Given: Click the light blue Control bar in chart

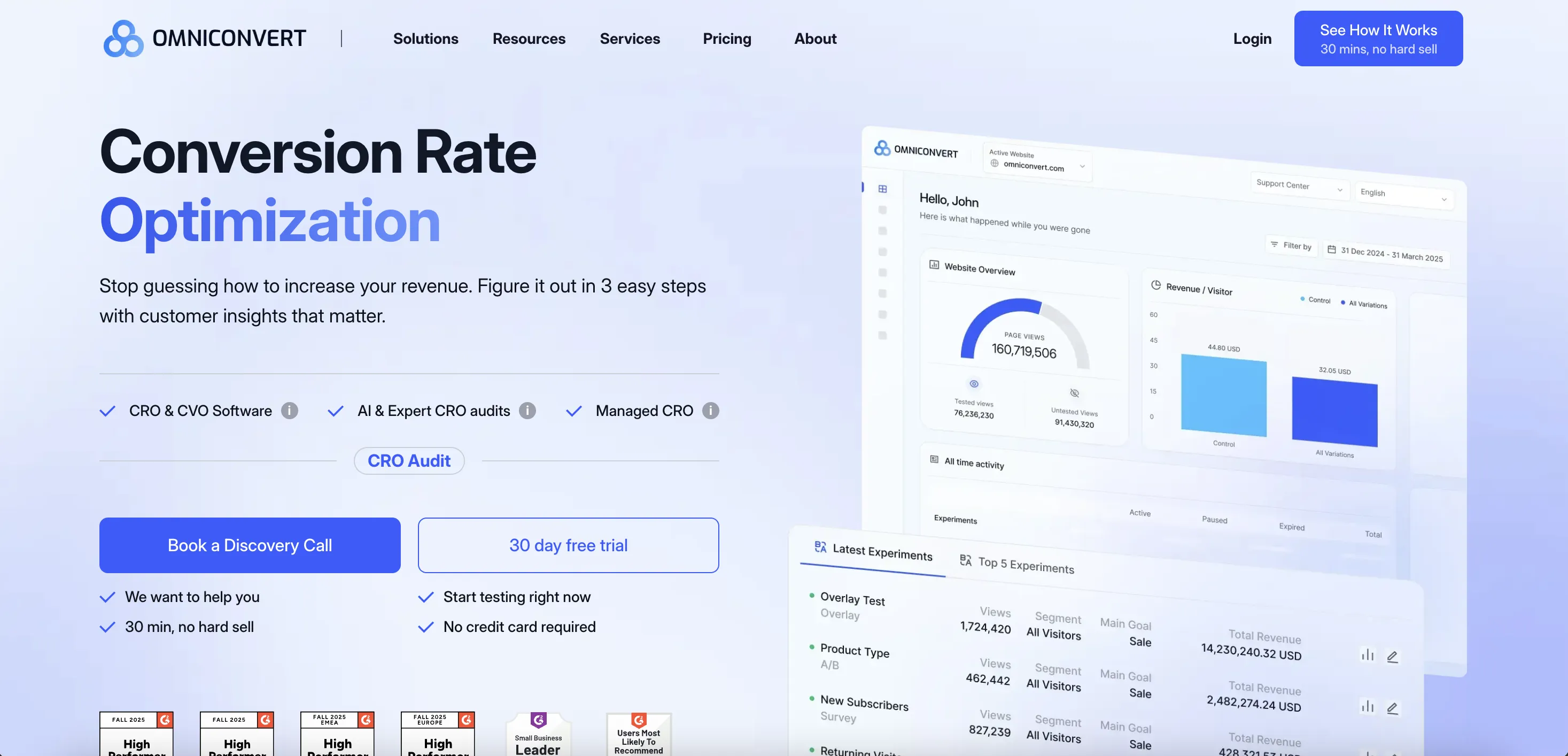Looking at the screenshot, I should (1223, 396).
